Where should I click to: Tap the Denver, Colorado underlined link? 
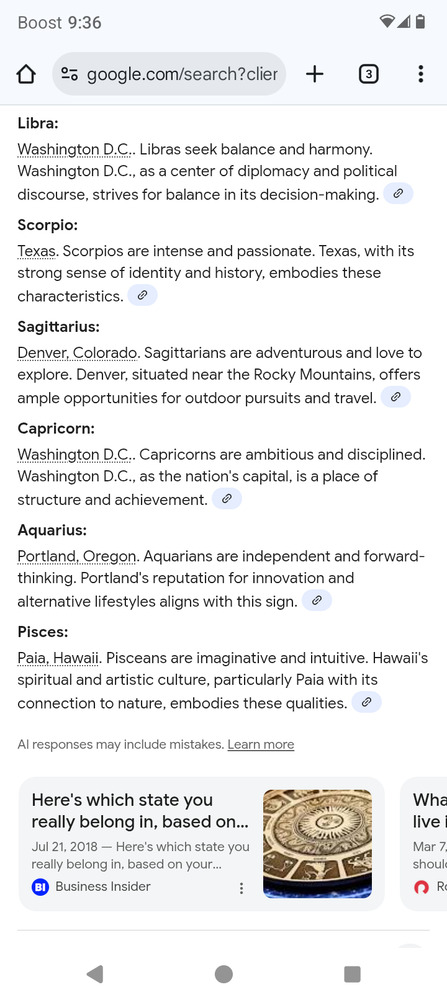(77, 353)
